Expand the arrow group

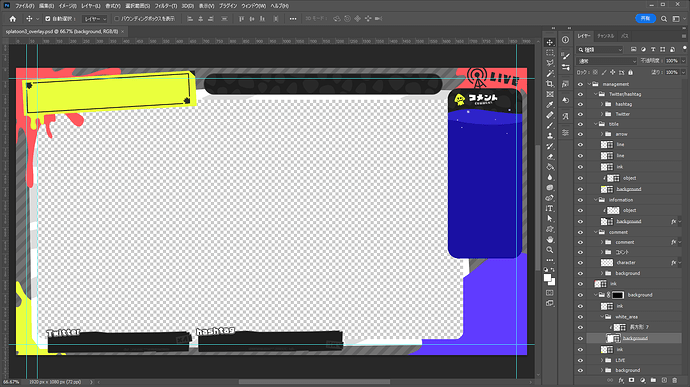pos(602,134)
